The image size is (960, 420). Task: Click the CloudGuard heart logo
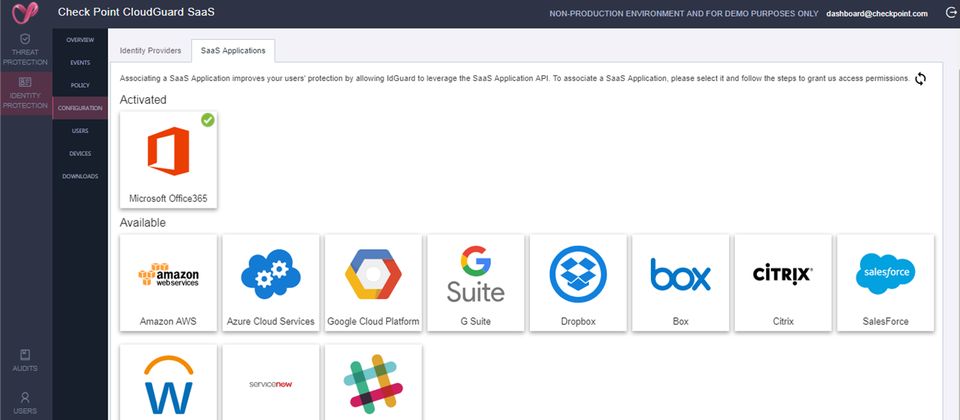point(25,12)
